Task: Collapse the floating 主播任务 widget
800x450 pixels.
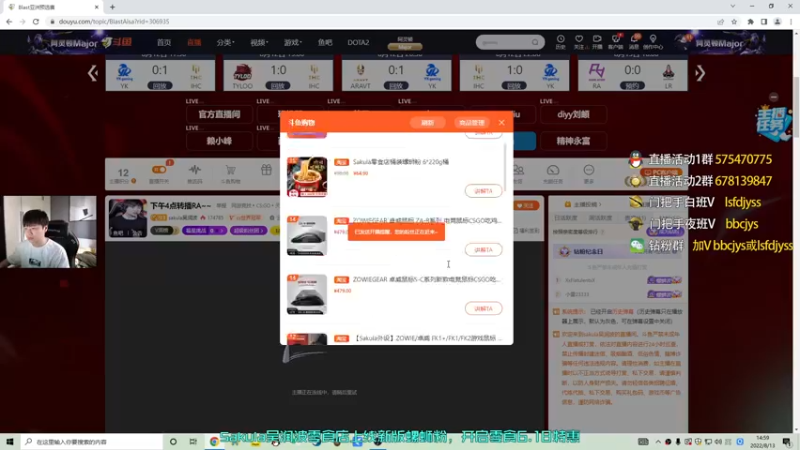Action: [773, 97]
